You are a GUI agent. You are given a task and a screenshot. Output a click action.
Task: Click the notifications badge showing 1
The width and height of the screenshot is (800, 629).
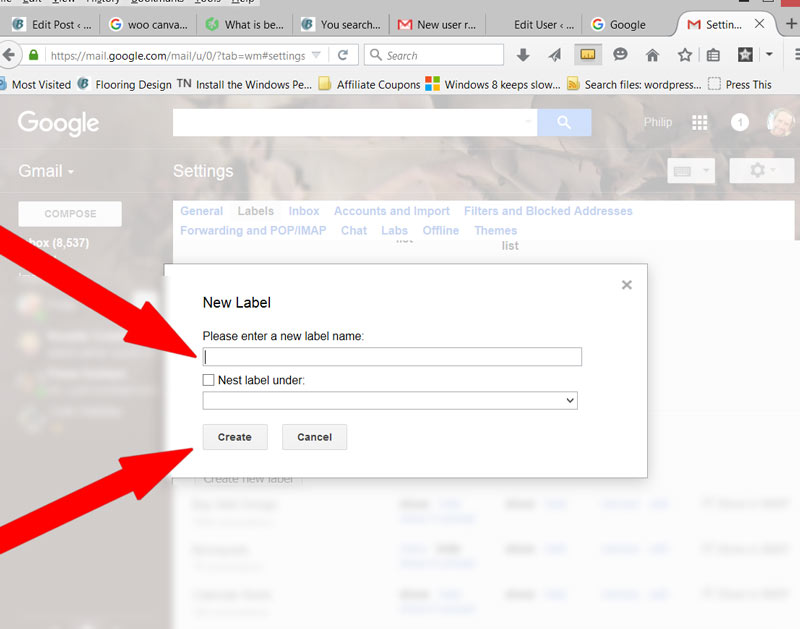(739, 122)
